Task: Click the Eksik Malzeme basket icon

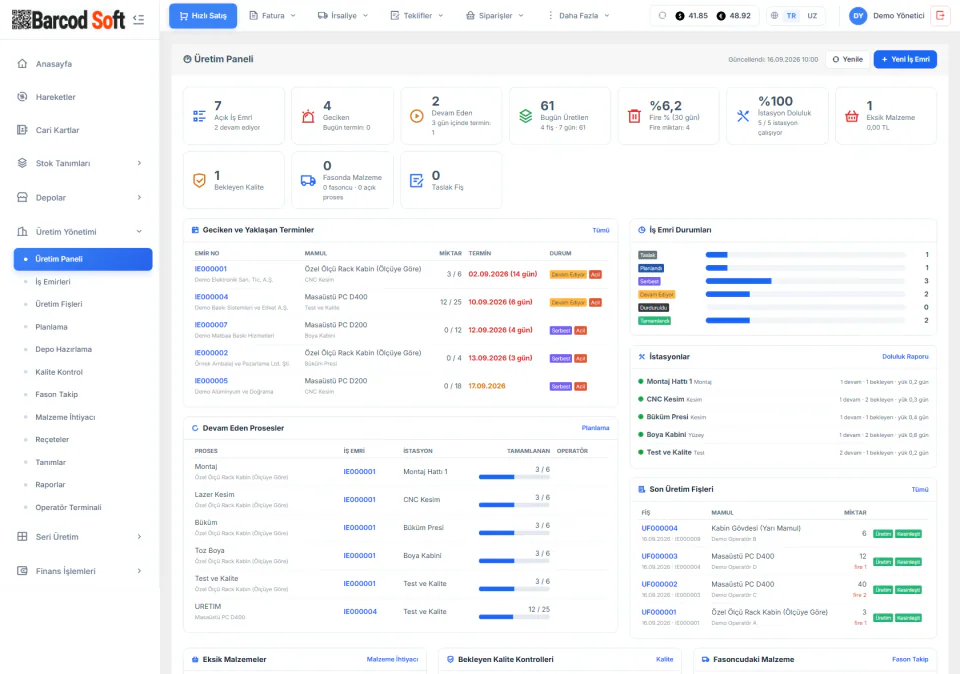Action: click(852, 116)
